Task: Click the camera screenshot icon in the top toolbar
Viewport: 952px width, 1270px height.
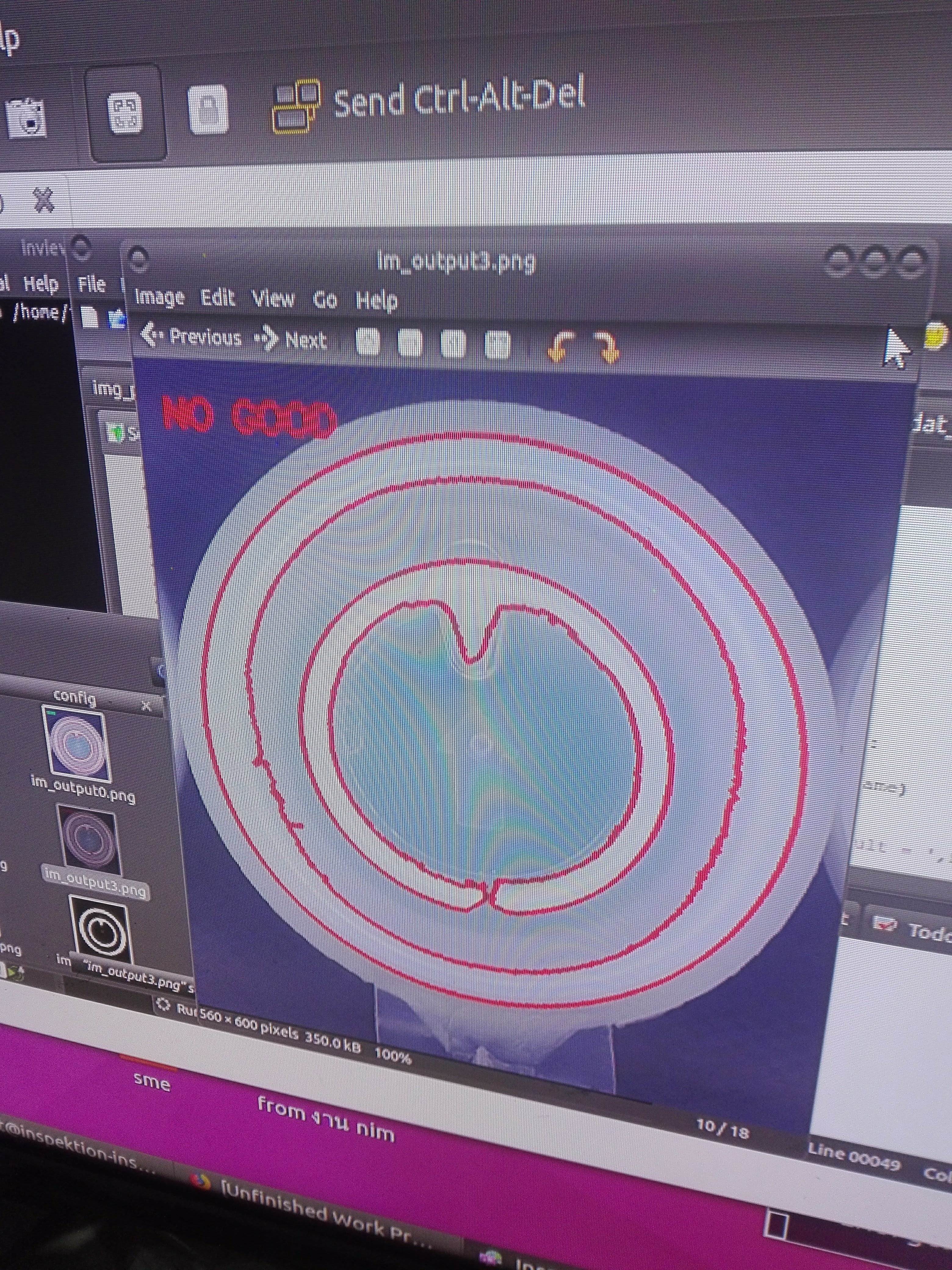Action: click(x=27, y=117)
